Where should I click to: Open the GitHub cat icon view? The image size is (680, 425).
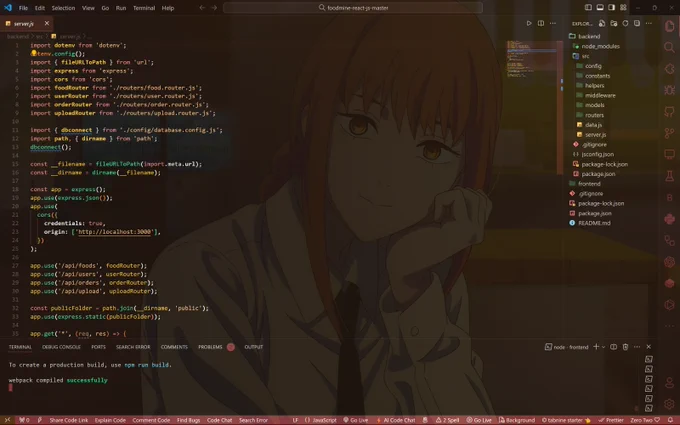click(x=669, y=111)
